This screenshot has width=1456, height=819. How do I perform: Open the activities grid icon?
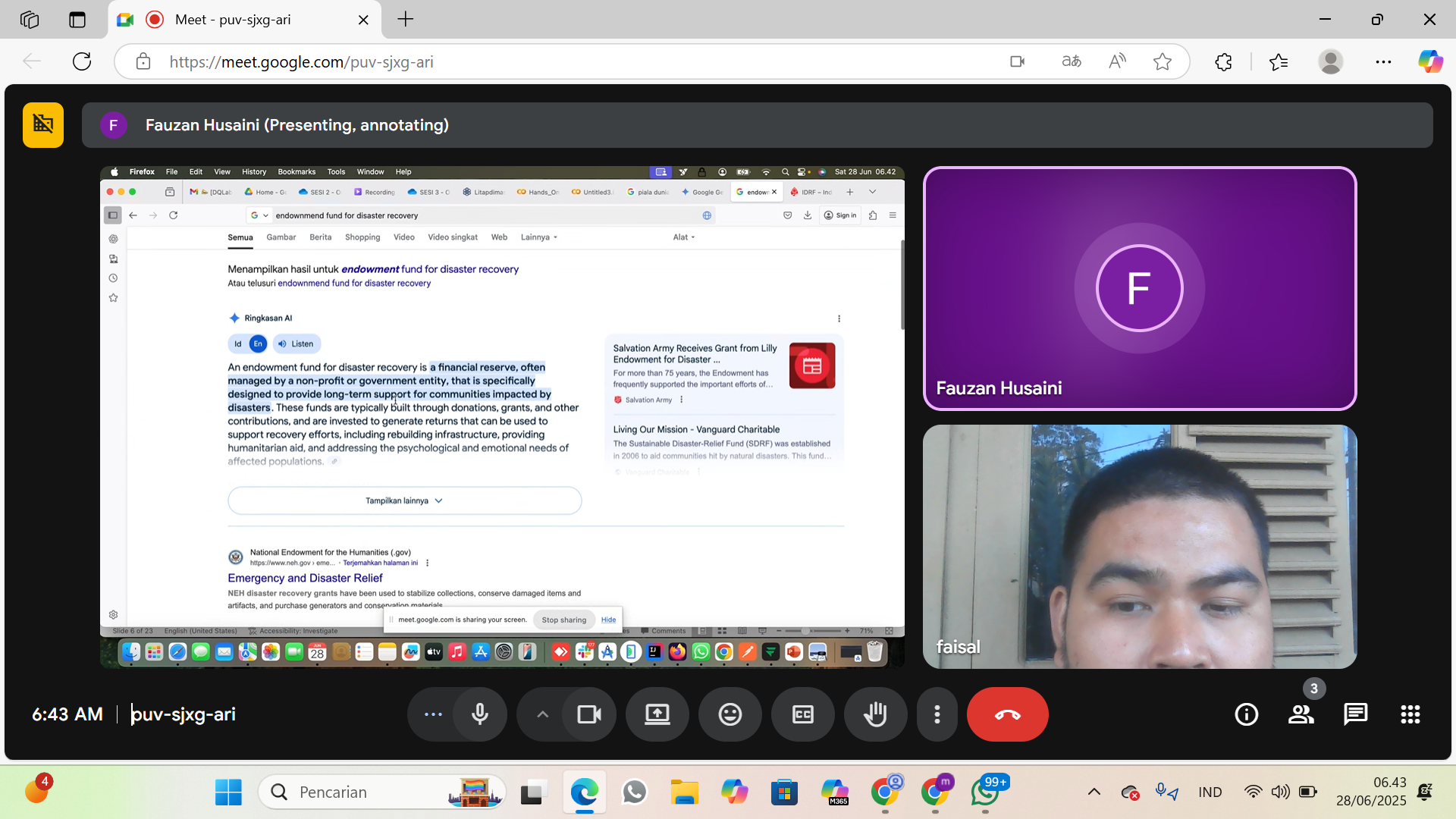pos(1410,714)
